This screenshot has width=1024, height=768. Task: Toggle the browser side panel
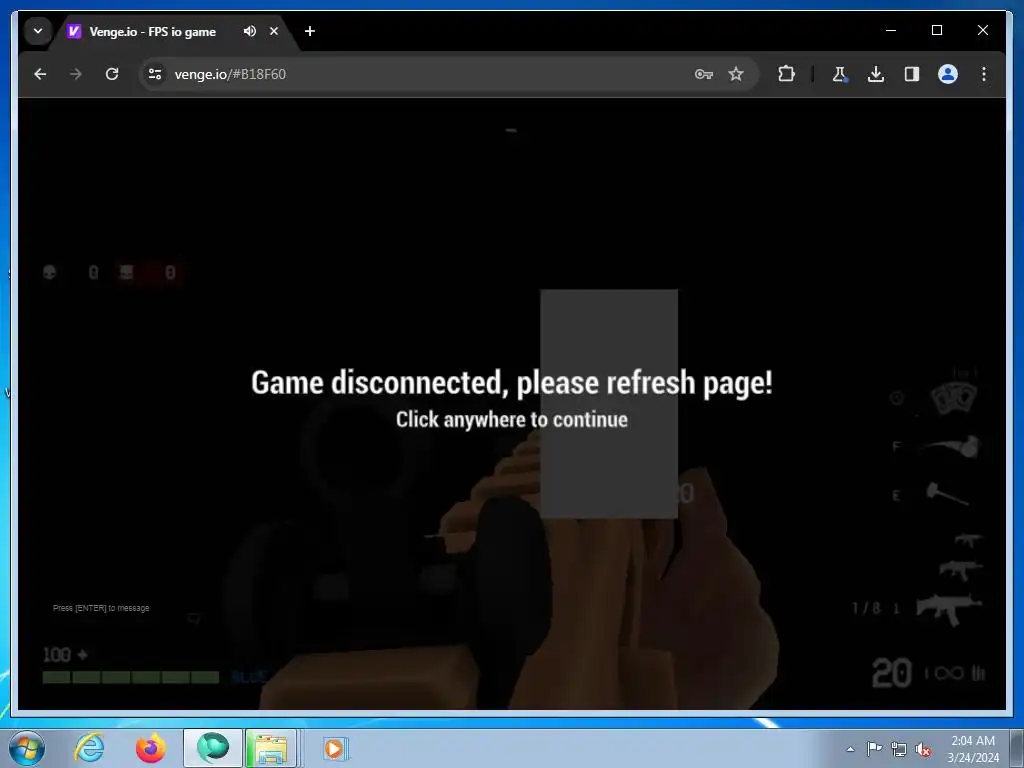(912, 74)
